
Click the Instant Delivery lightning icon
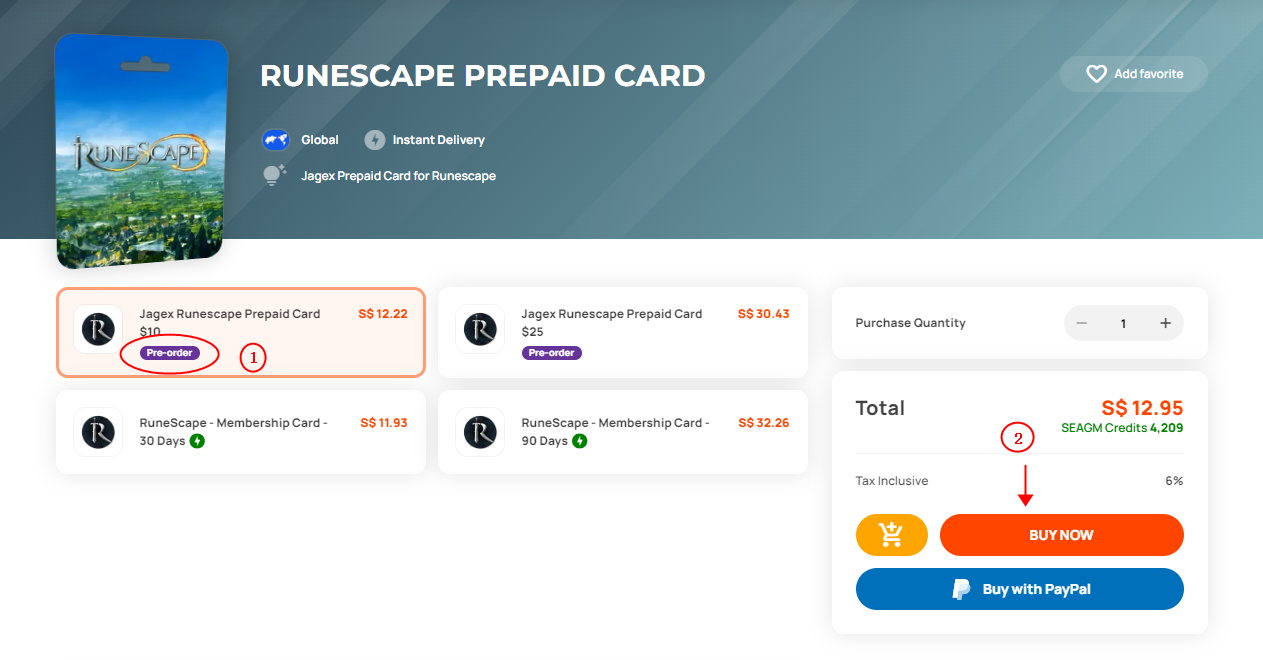(x=374, y=140)
